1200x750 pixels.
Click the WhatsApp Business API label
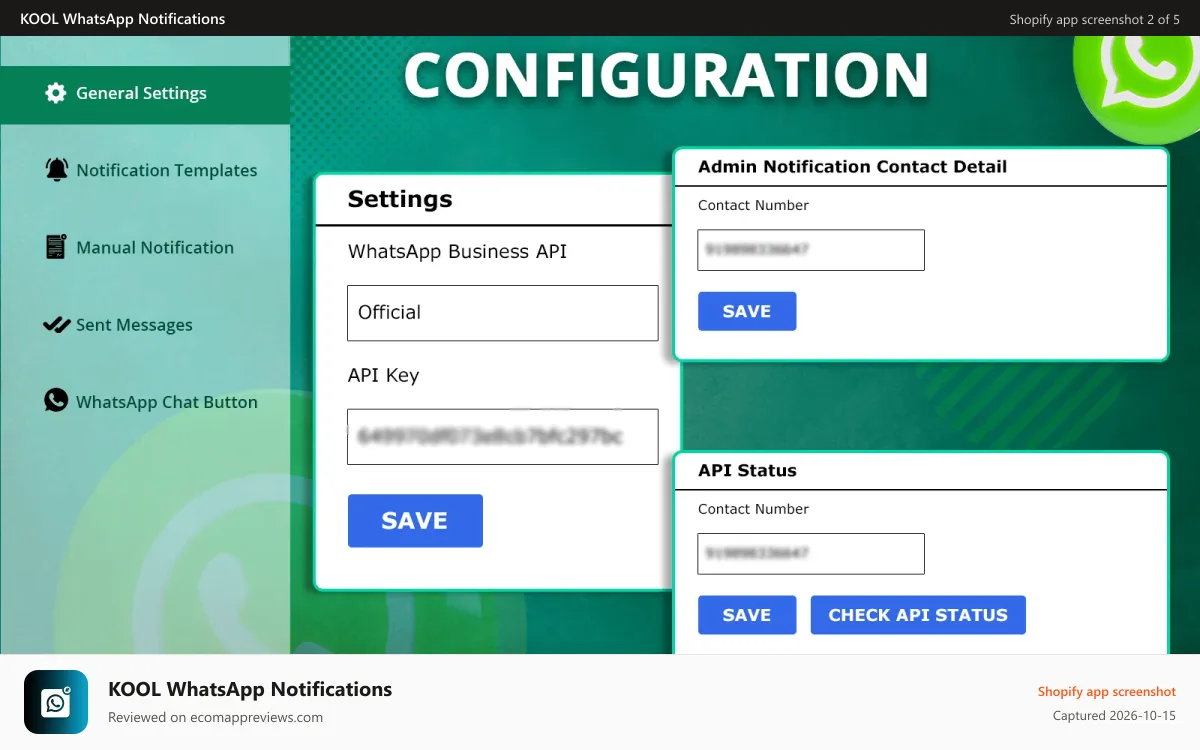[457, 252]
